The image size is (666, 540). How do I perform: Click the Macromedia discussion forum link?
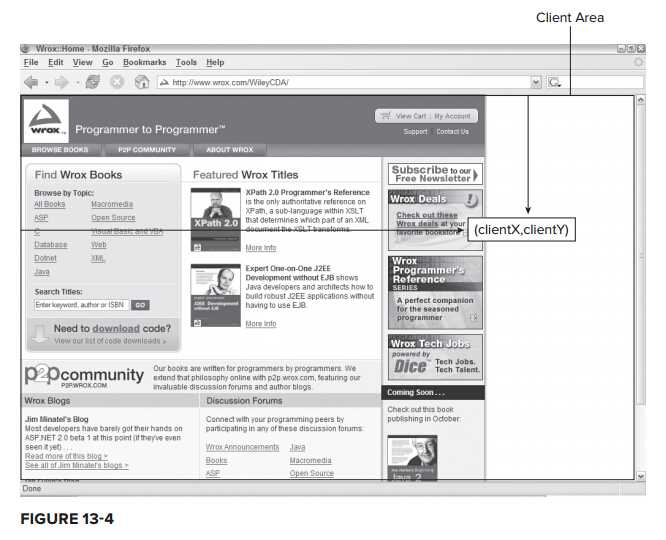(310, 461)
